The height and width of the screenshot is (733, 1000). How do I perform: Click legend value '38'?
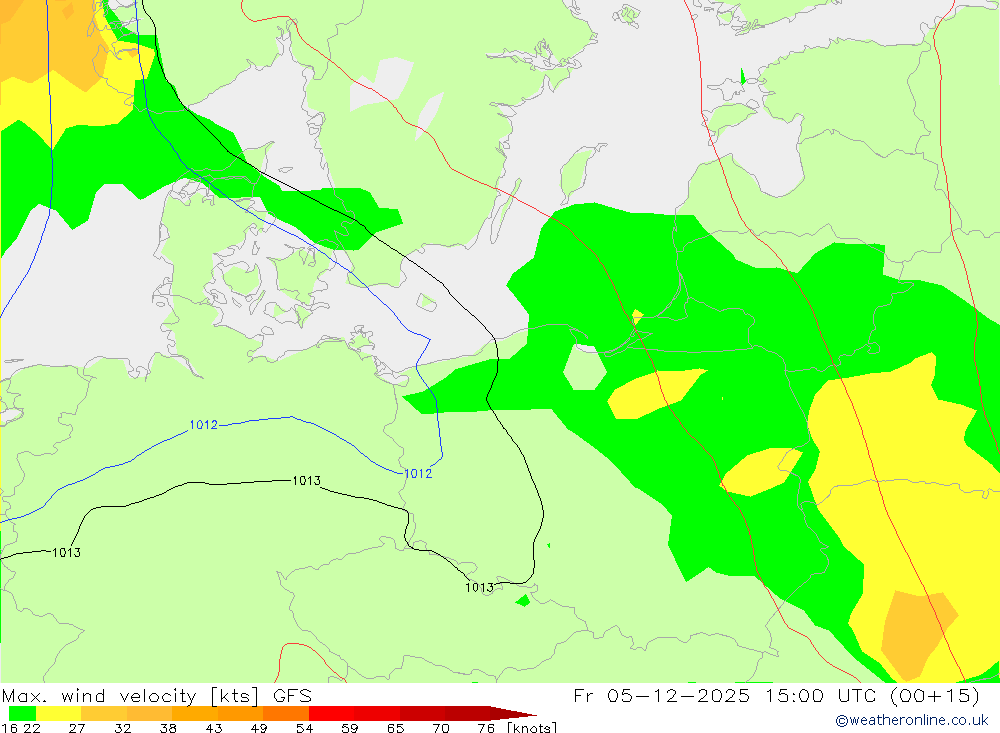[x=168, y=728]
